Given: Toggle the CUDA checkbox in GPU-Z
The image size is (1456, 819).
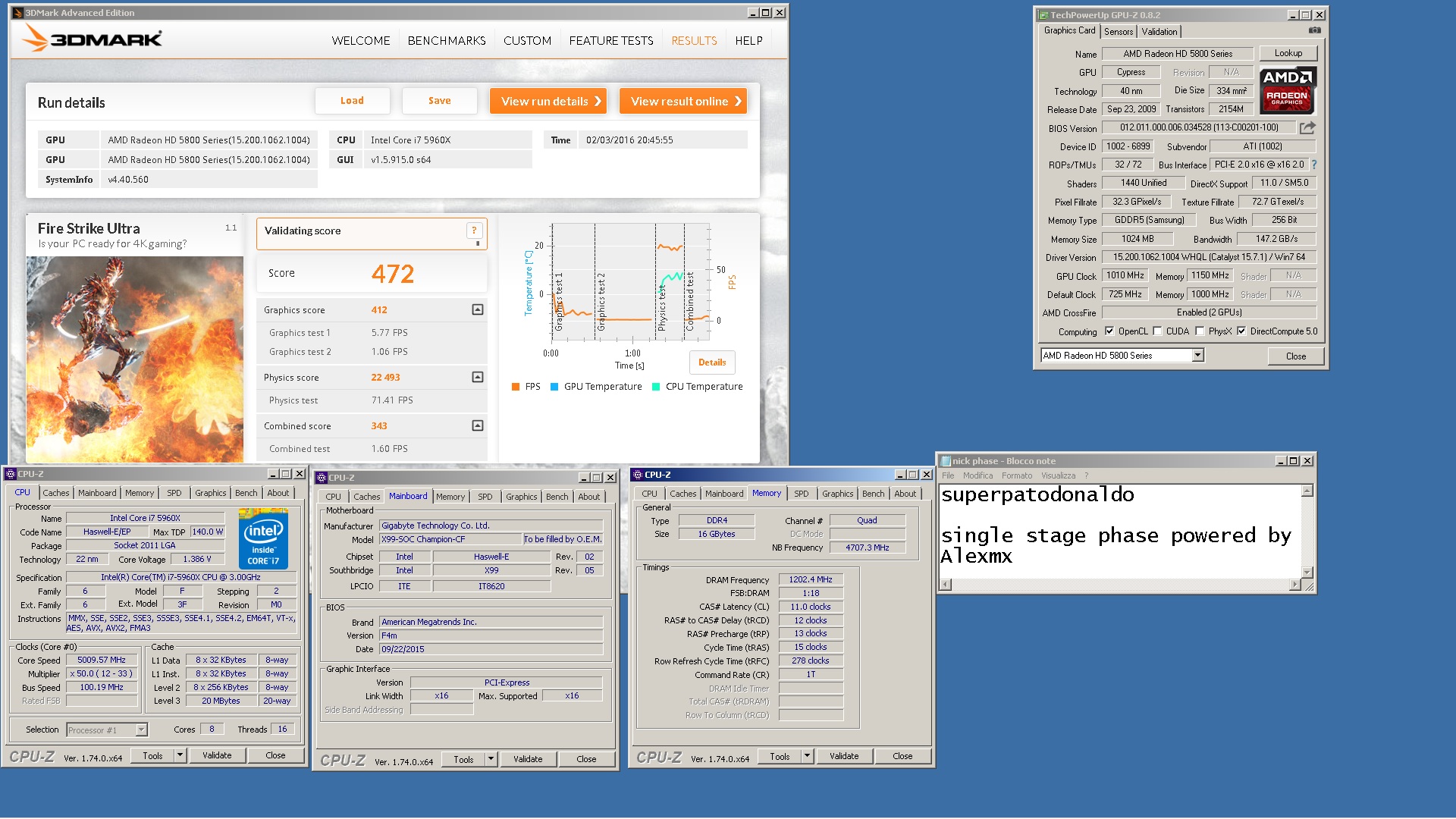Looking at the screenshot, I should [1157, 331].
